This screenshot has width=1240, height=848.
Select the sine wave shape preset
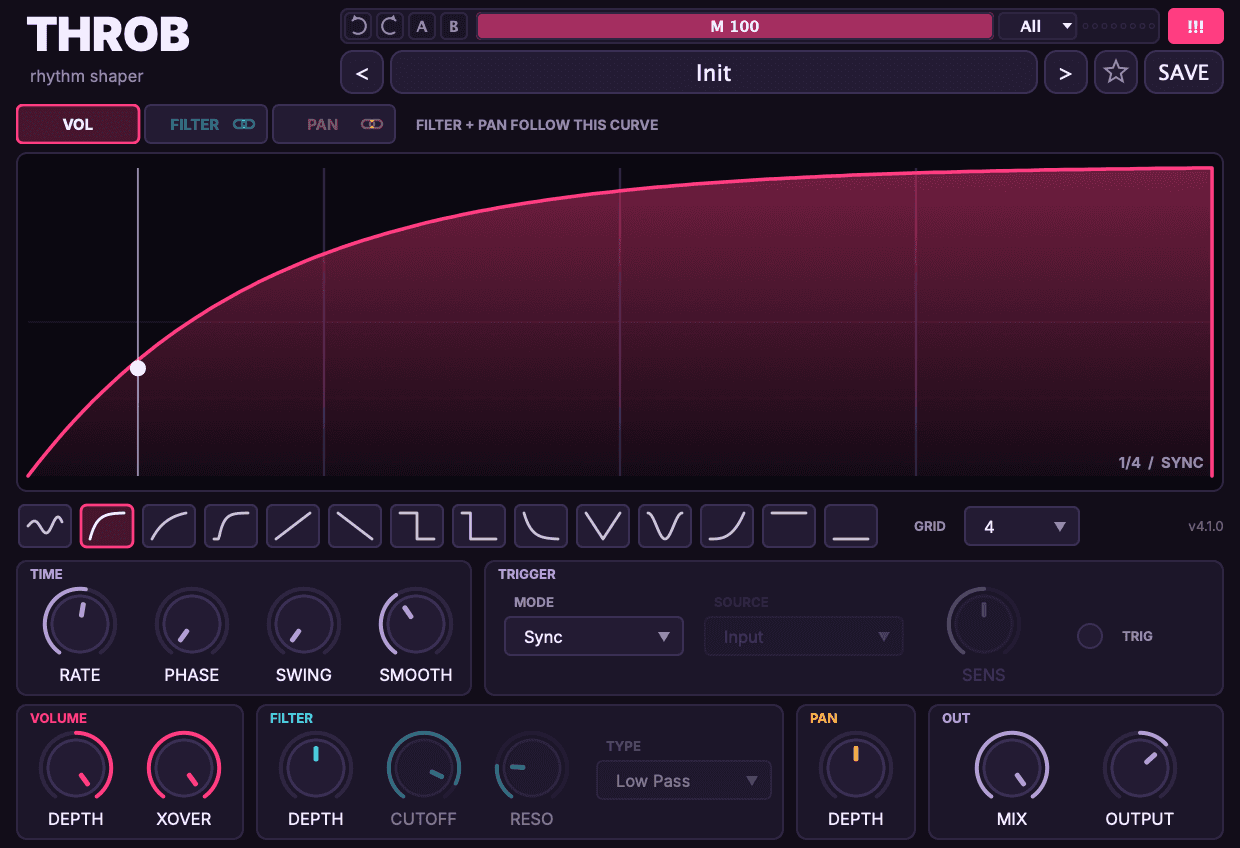click(x=45, y=526)
